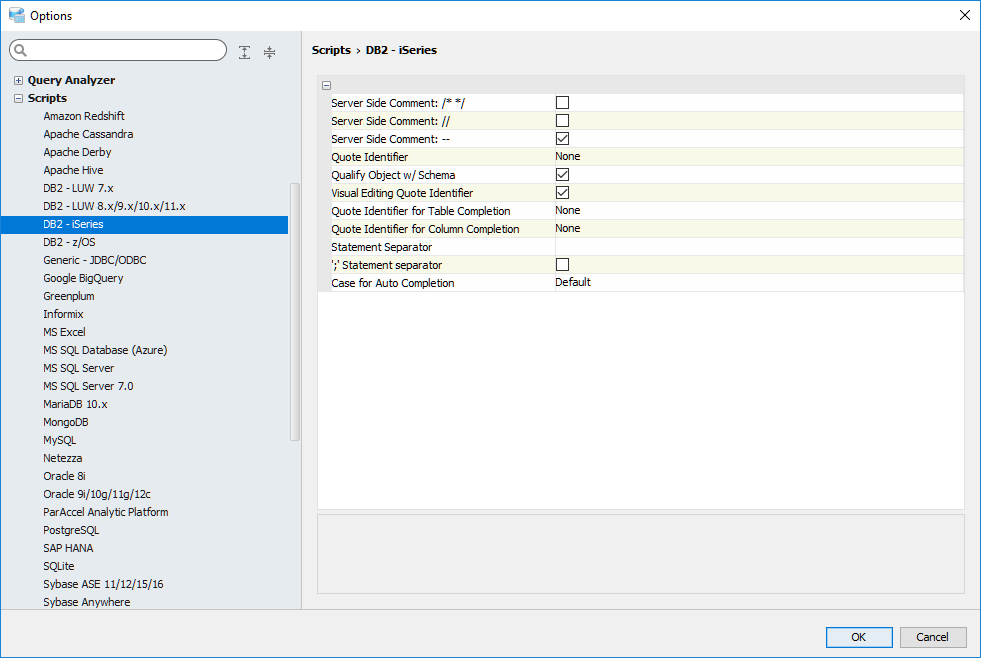Collapse the property grid section
This screenshot has height=658, width=981.
click(327, 86)
